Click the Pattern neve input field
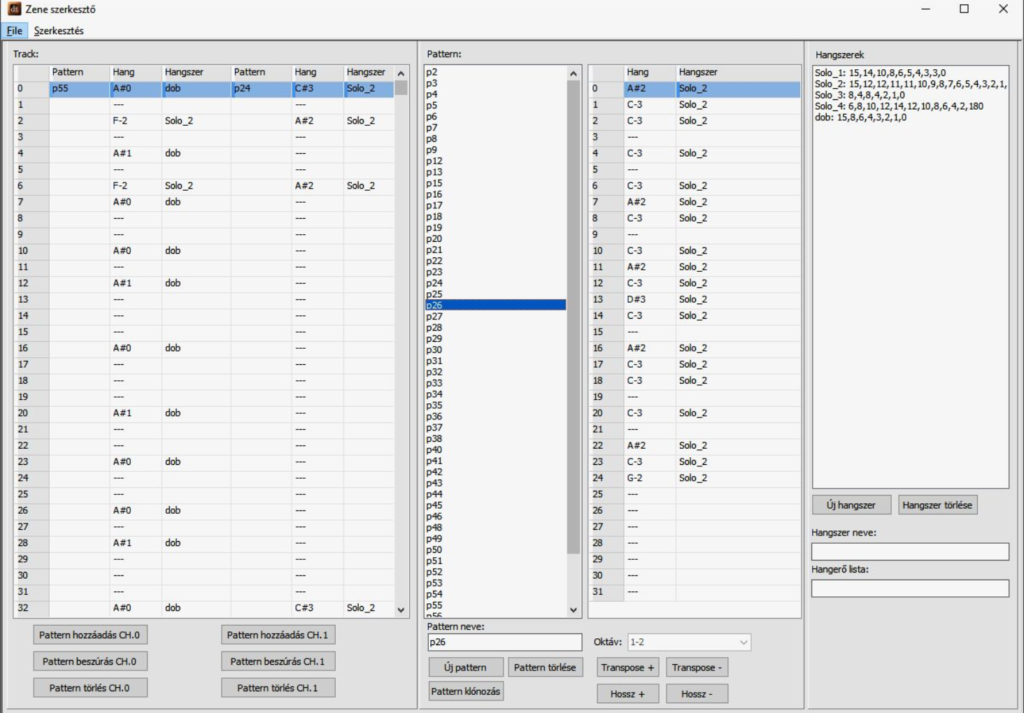The width and height of the screenshot is (1024, 713). [503, 642]
